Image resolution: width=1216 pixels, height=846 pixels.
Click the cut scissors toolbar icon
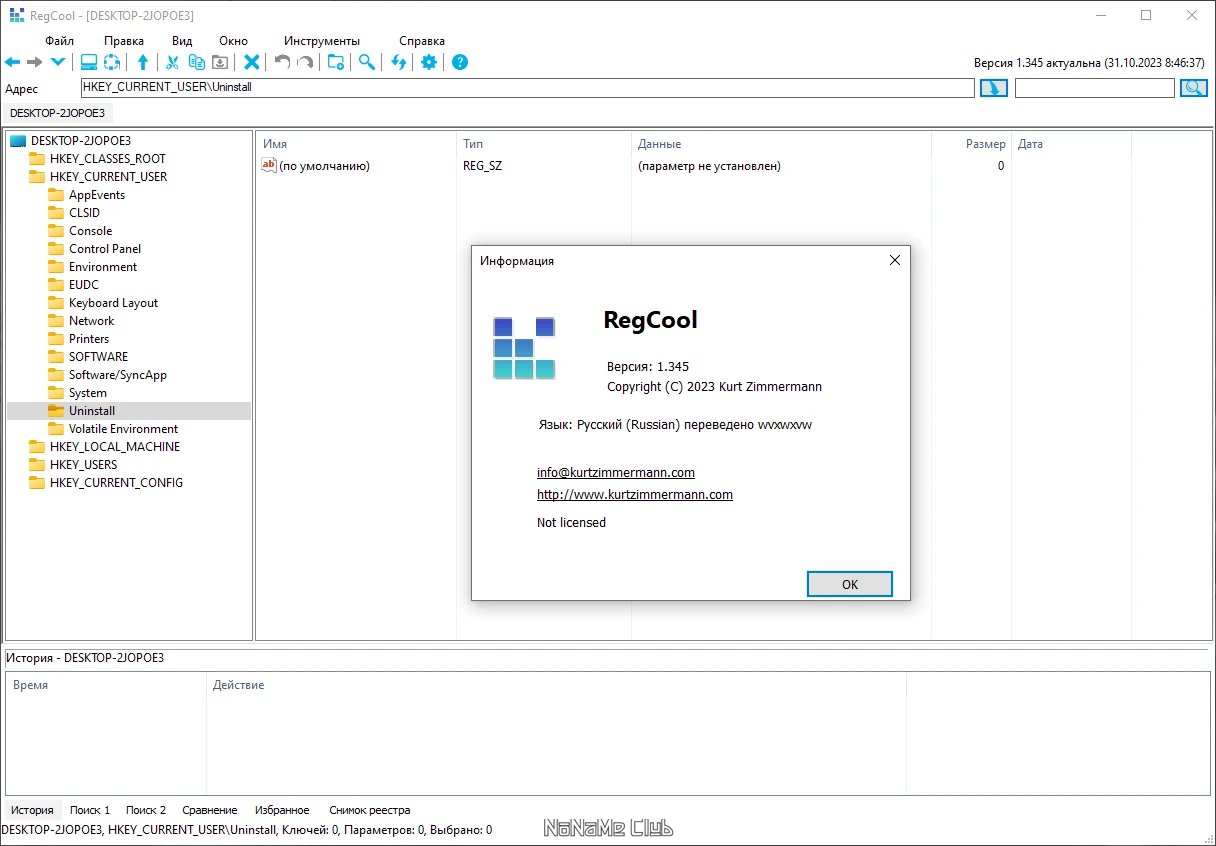coord(172,62)
